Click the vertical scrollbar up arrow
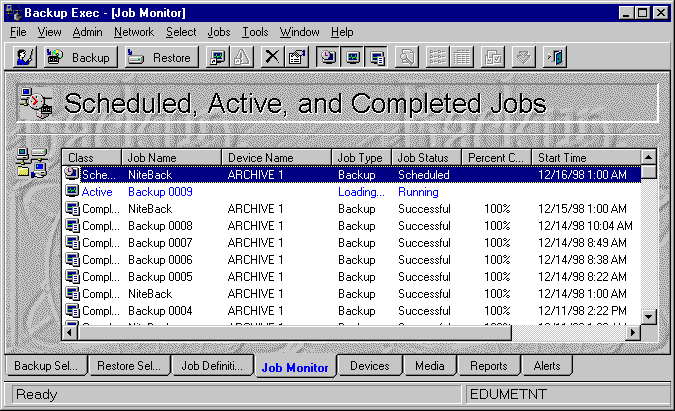This screenshot has height=411, width=675. click(649, 157)
